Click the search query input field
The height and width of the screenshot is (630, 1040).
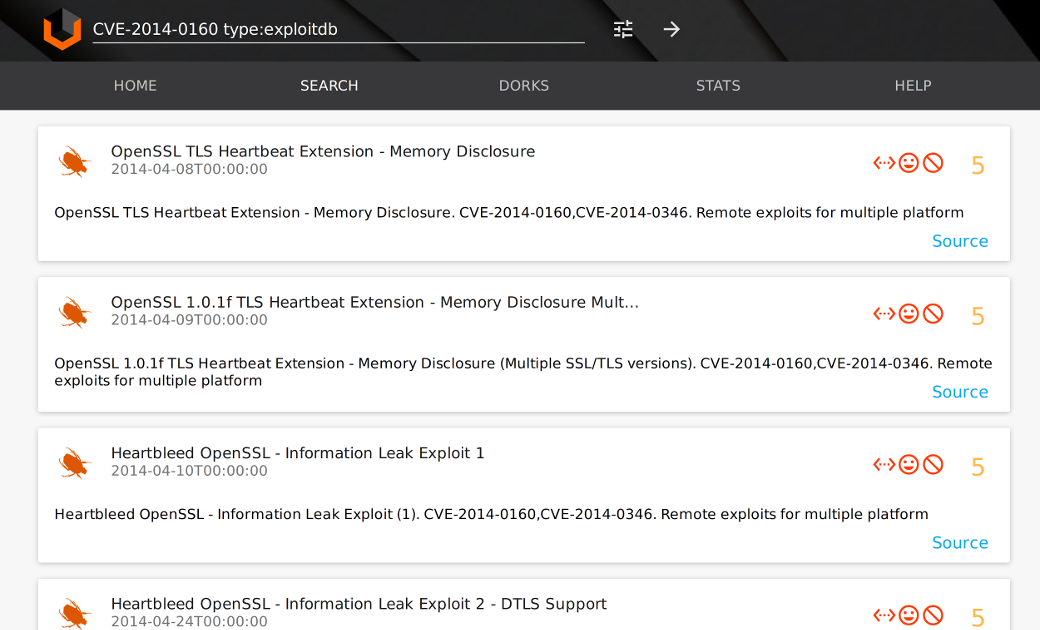pos(338,29)
